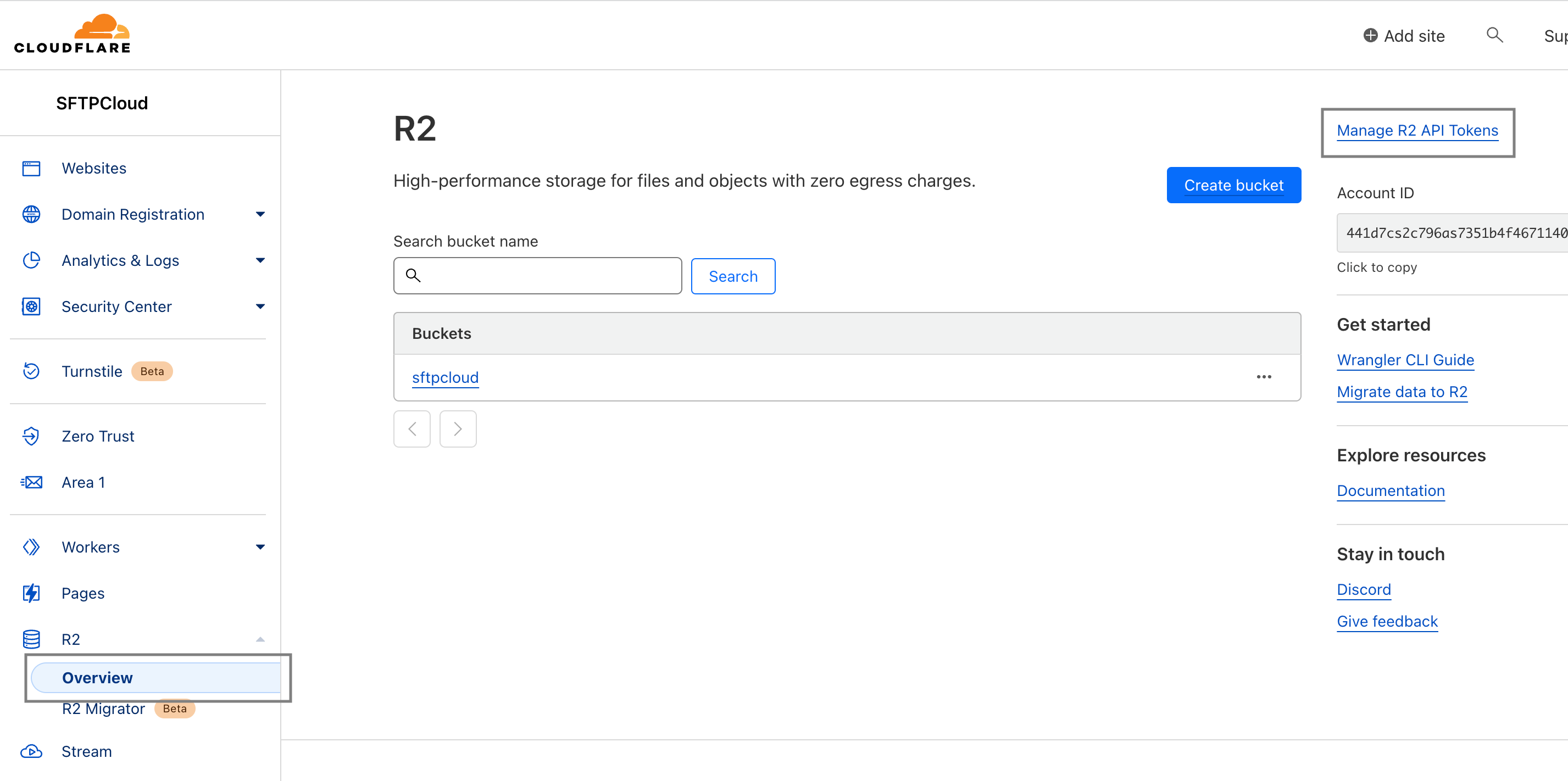
Task: Open Websites in the sidebar
Action: tap(94, 169)
